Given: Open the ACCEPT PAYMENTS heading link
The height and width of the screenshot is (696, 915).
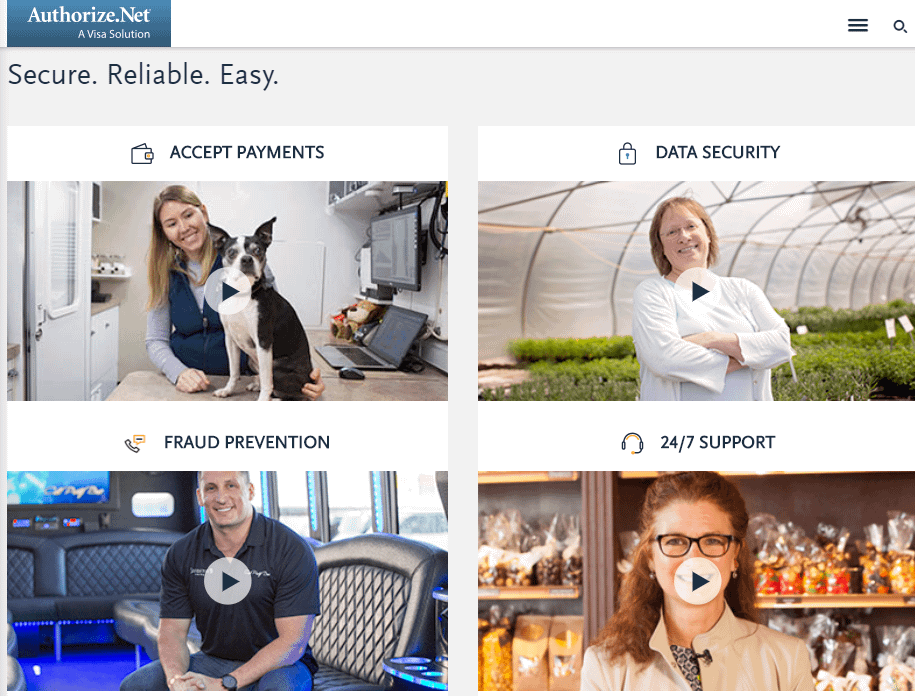Looking at the screenshot, I should [x=247, y=152].
